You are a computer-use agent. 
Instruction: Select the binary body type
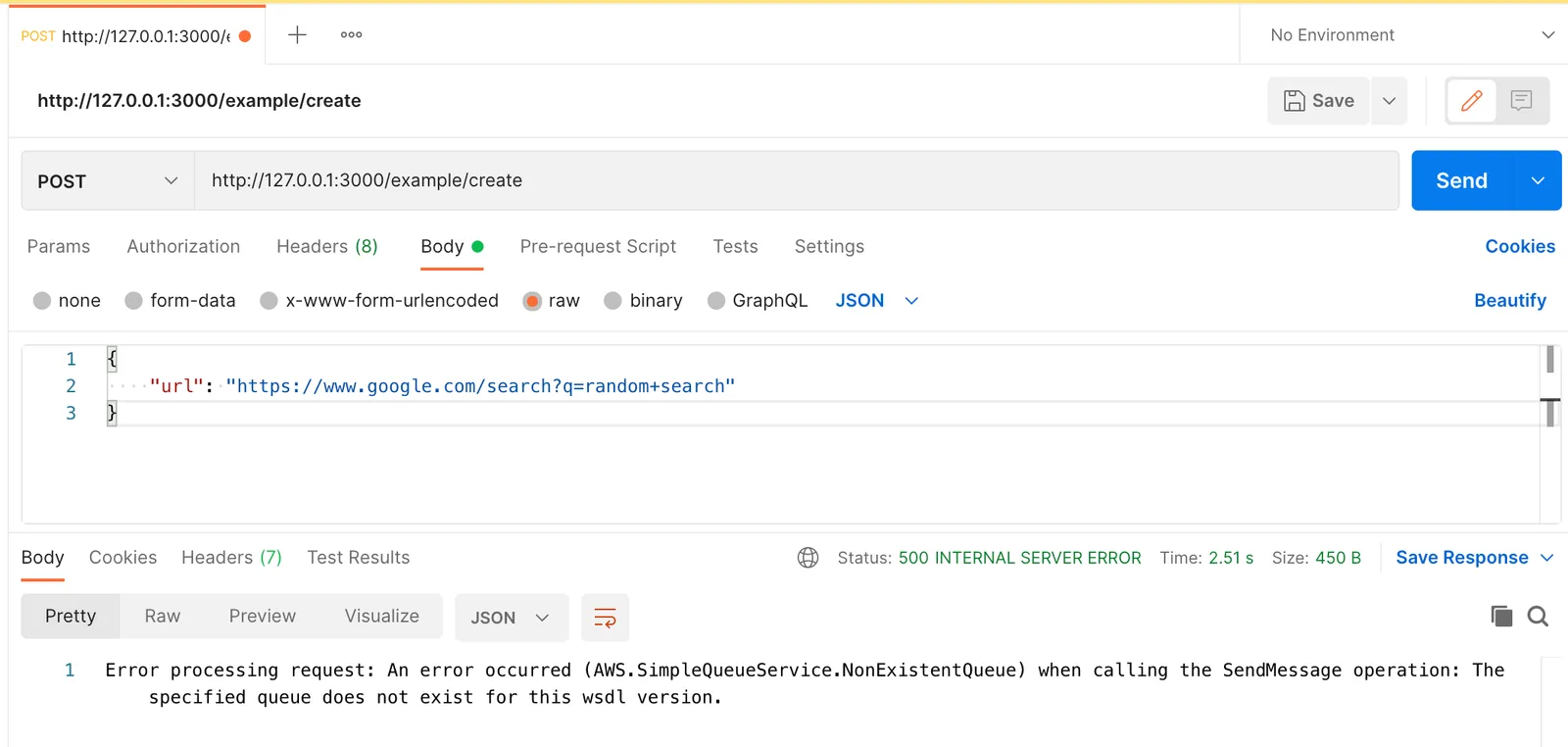click(x=643, y=301)
